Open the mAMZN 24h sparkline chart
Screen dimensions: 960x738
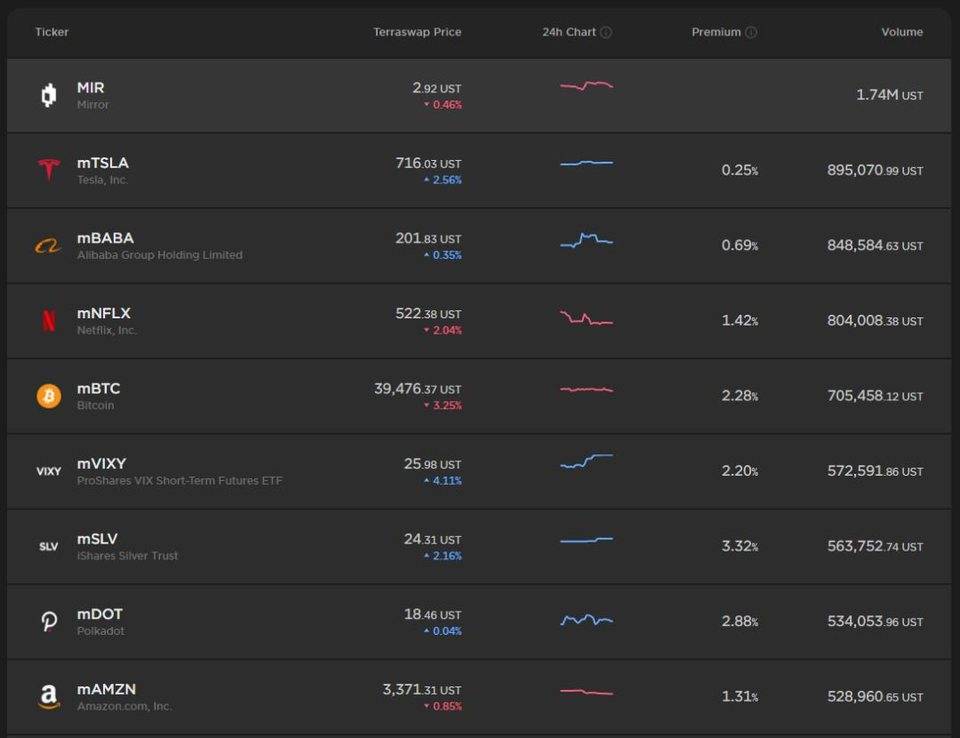pos(587,692)
